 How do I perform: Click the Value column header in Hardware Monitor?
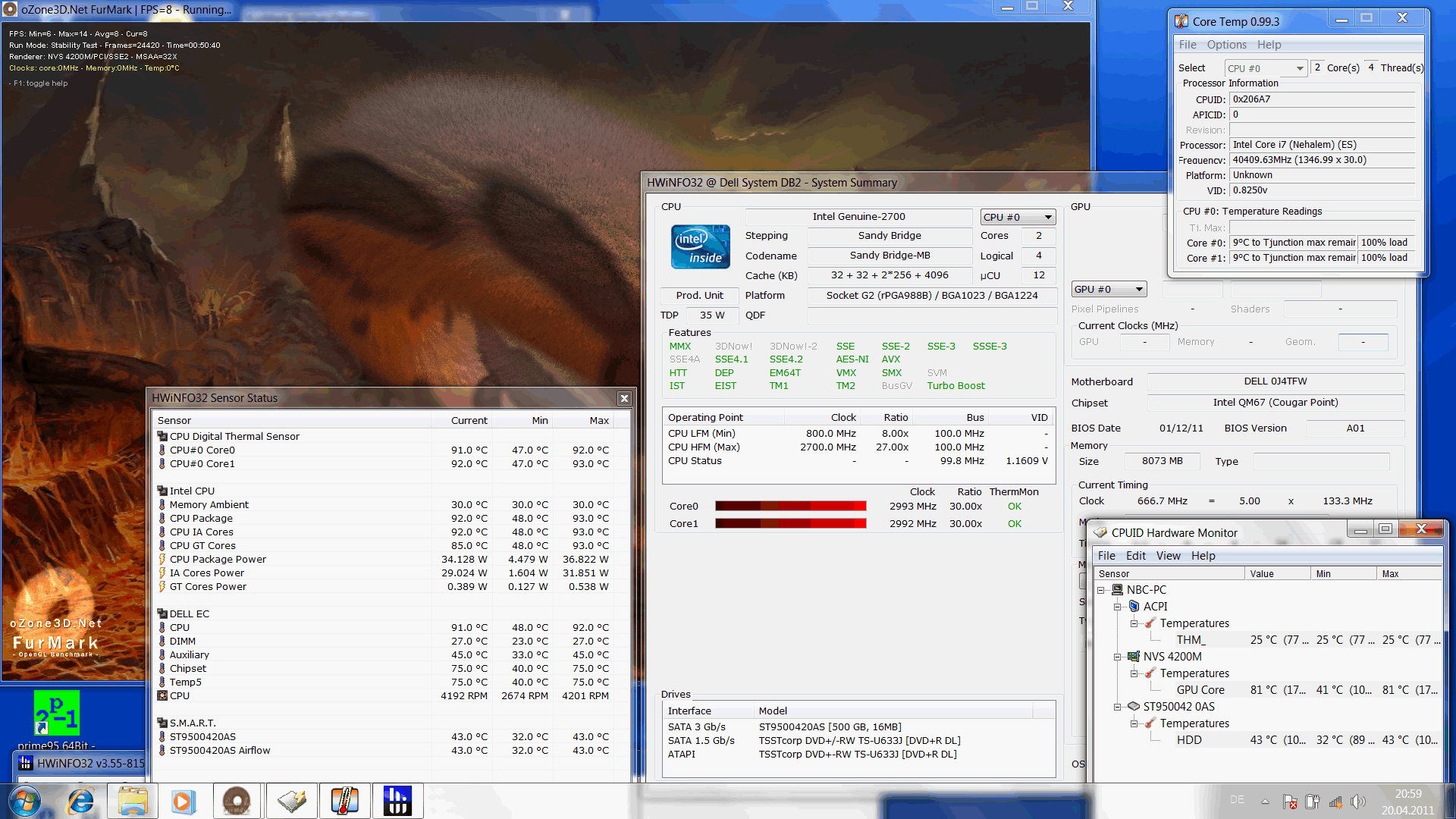[x=1278, y=574]
